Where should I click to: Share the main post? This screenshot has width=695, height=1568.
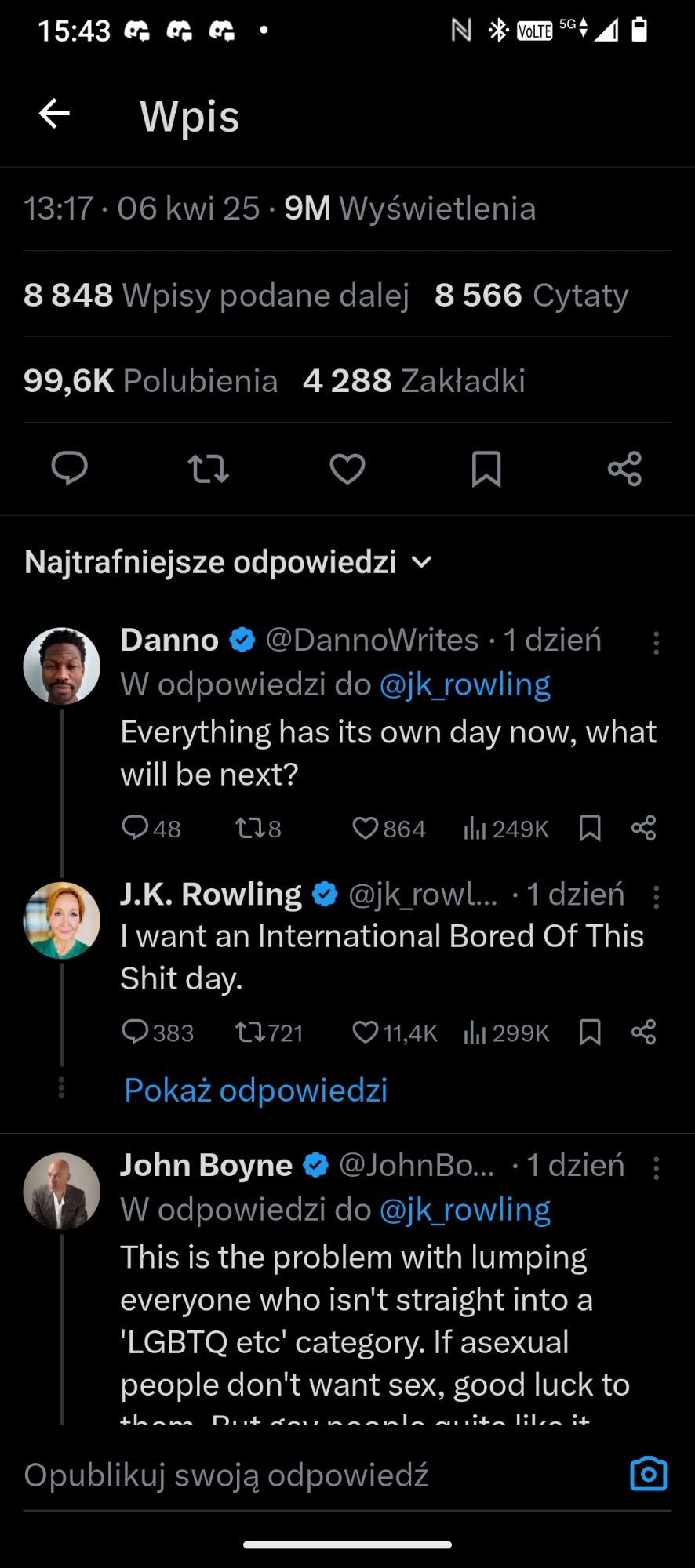click(x=624, y=469)
